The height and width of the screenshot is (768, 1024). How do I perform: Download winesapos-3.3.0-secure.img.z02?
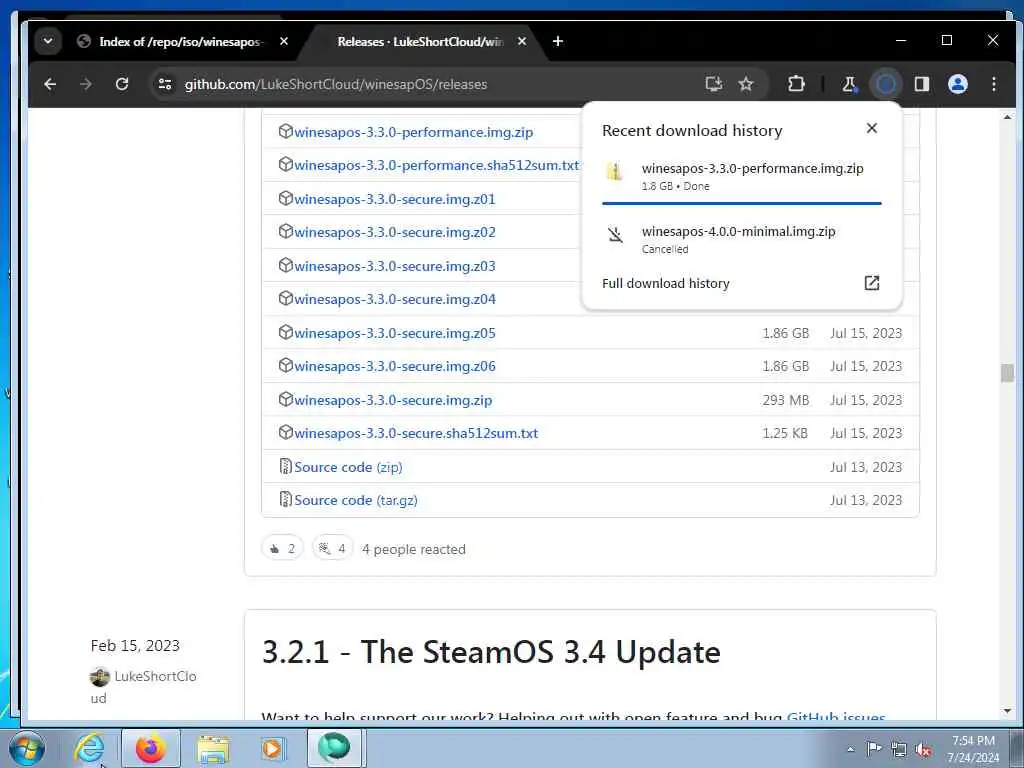click(x=394, y=232)
